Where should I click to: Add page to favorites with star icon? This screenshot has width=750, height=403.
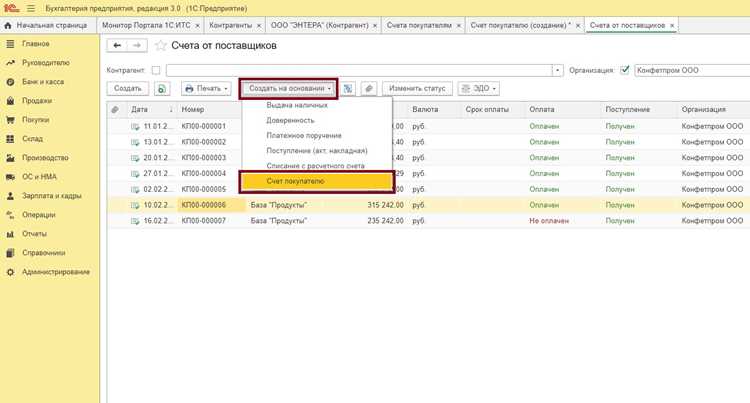(161, 46)
